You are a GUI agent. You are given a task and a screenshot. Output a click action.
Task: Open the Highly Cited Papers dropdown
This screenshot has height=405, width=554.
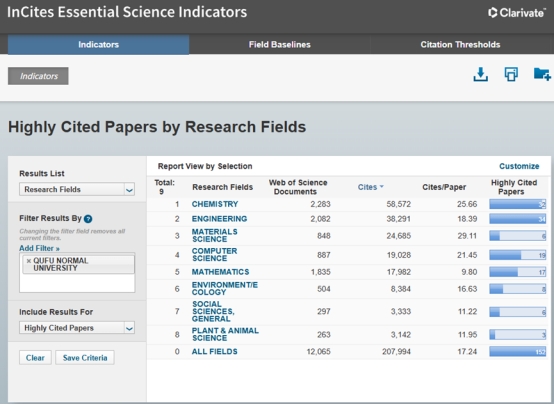(77, 328)
